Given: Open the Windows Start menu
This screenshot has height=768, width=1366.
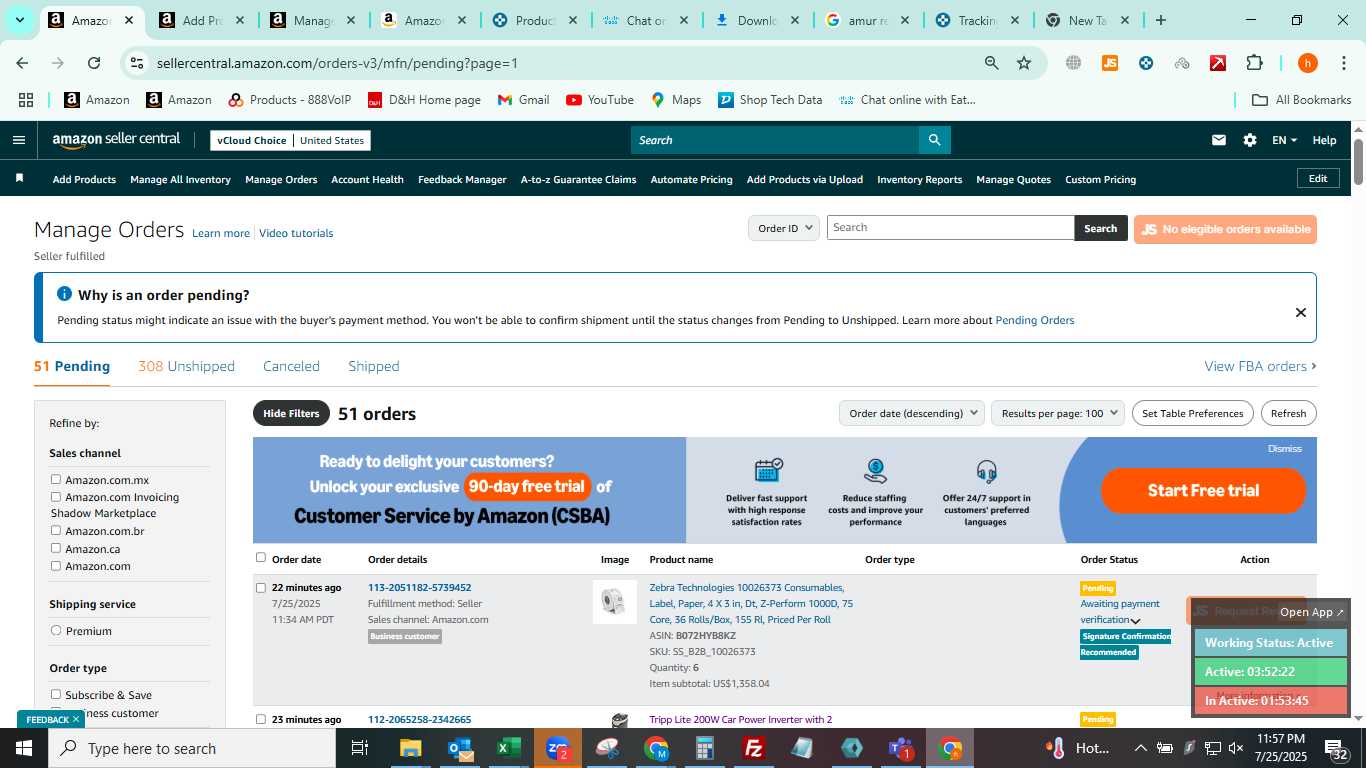Looking at the screenshot, I should point(23,748).
